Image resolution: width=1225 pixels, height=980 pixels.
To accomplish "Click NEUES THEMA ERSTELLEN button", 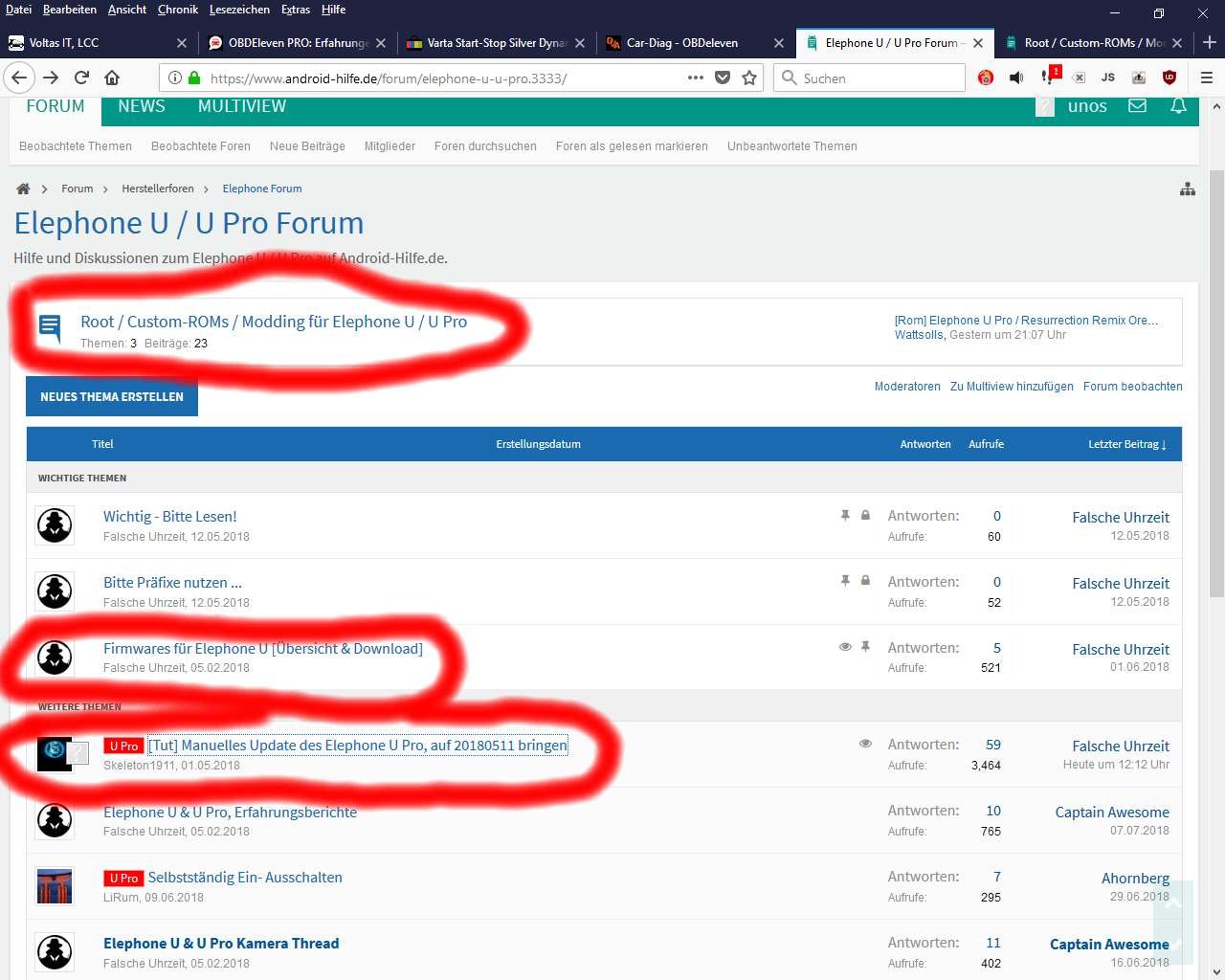I will [112, 396].
